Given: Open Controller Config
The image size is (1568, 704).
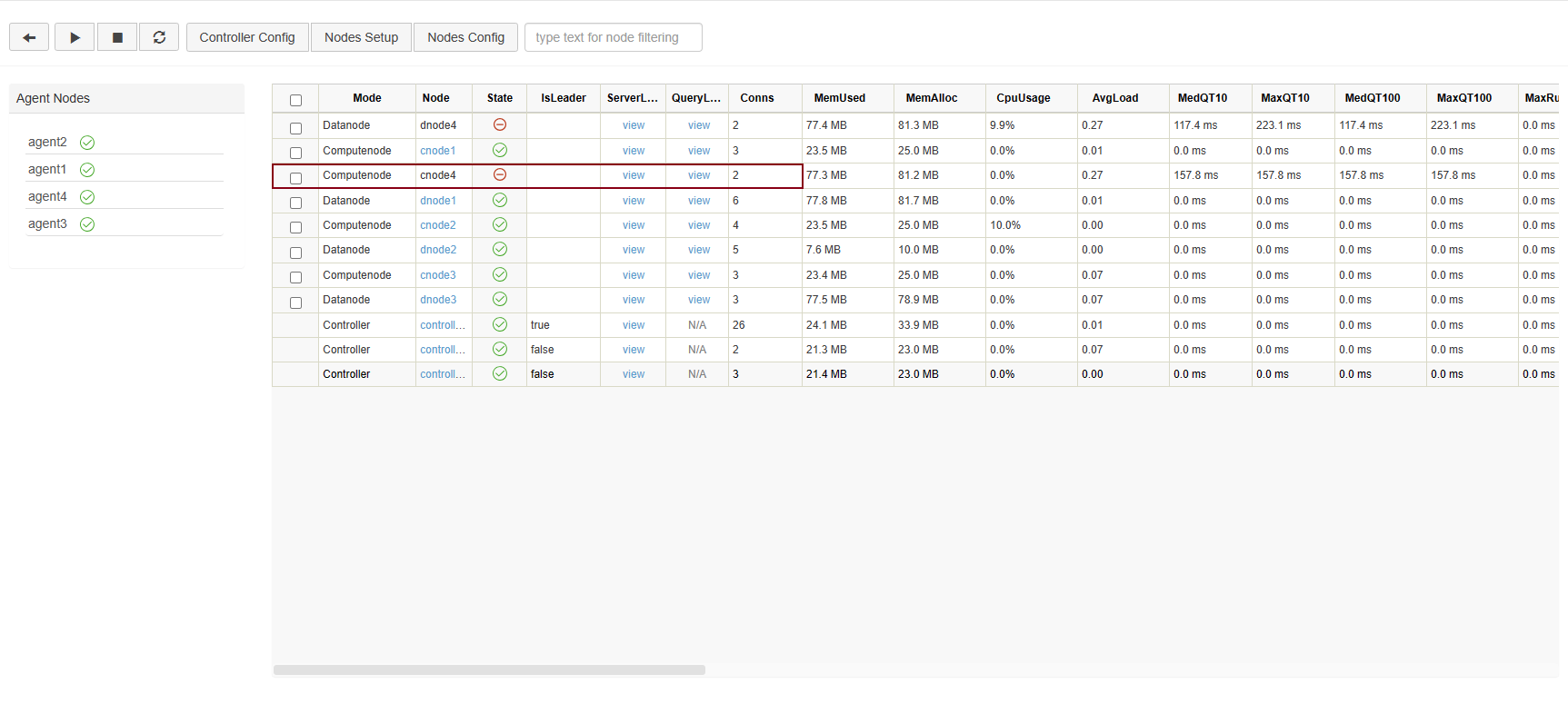Looking at the screenshot, I should pyautogui.click(x=247, y=37).
